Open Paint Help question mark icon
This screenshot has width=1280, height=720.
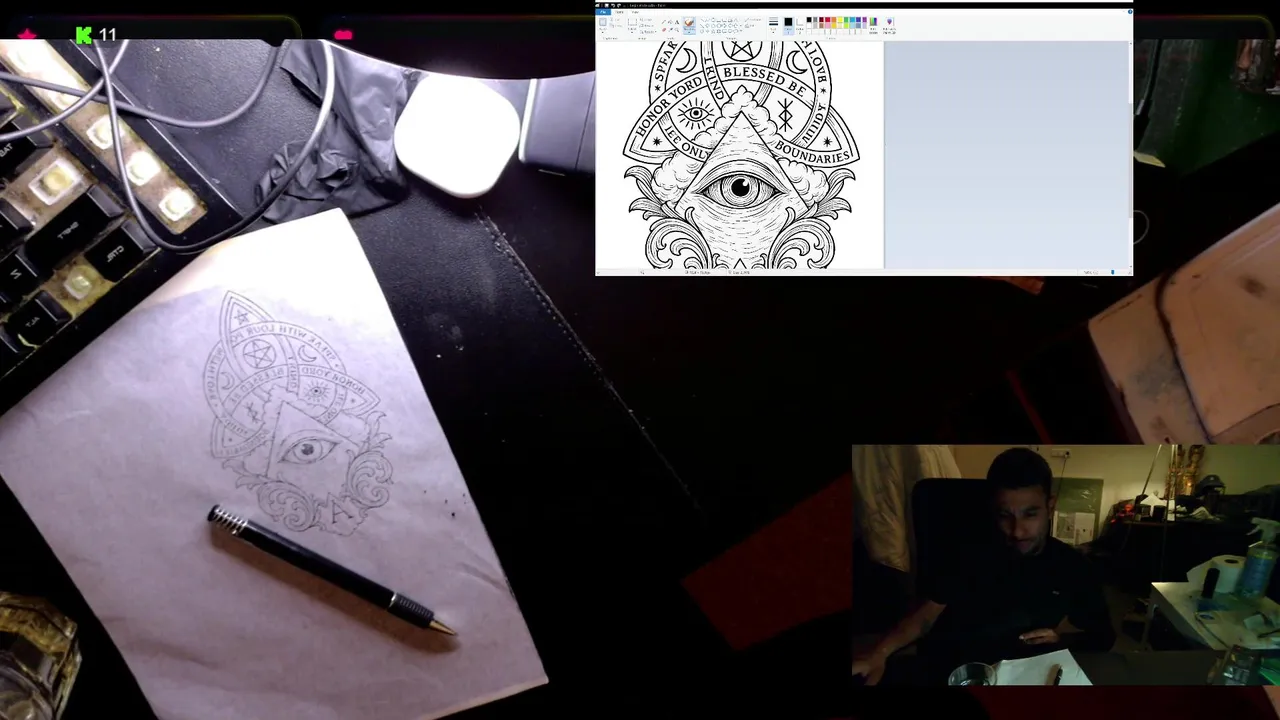click(x=1128, y=12)
